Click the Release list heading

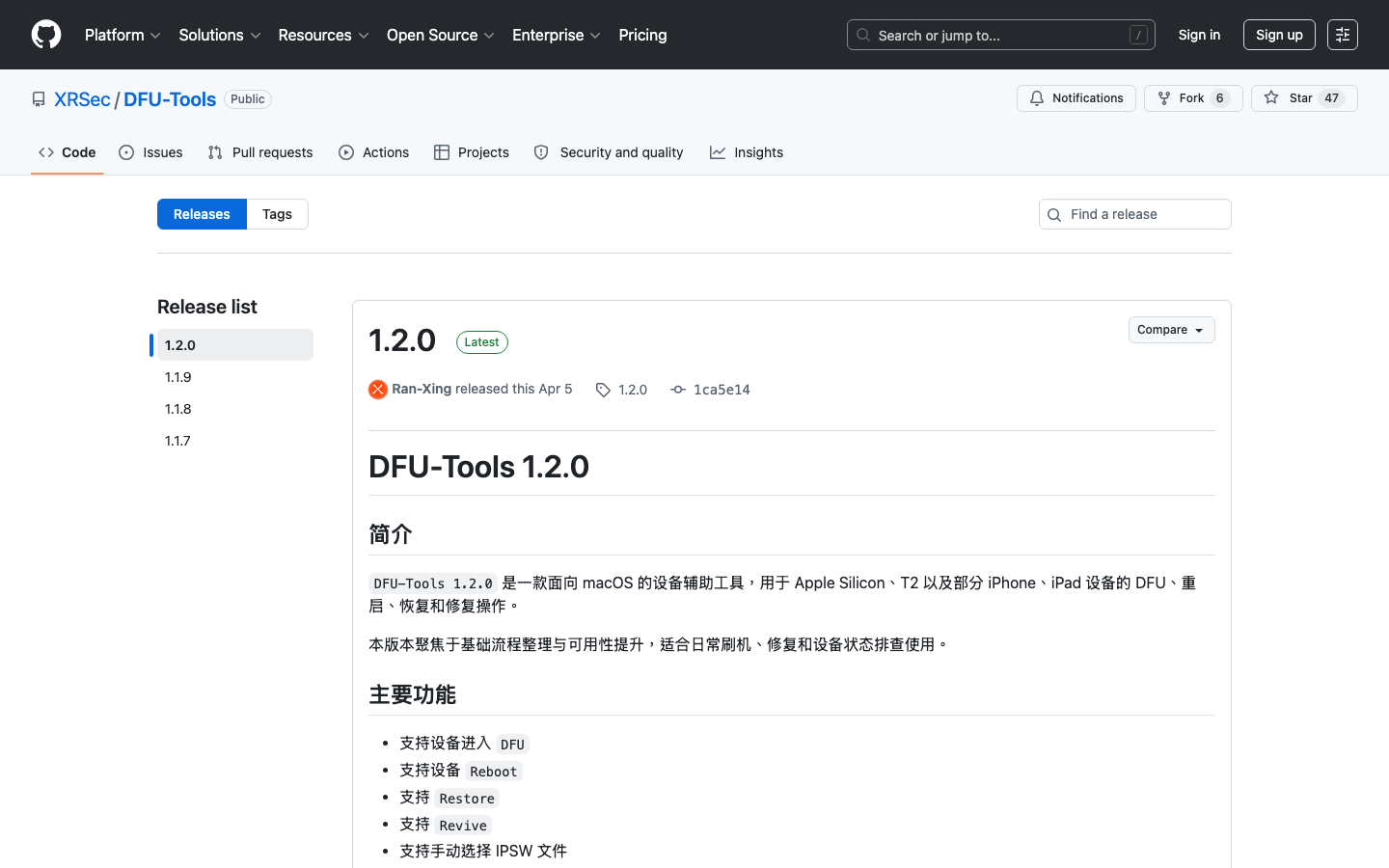pos(207,307)
